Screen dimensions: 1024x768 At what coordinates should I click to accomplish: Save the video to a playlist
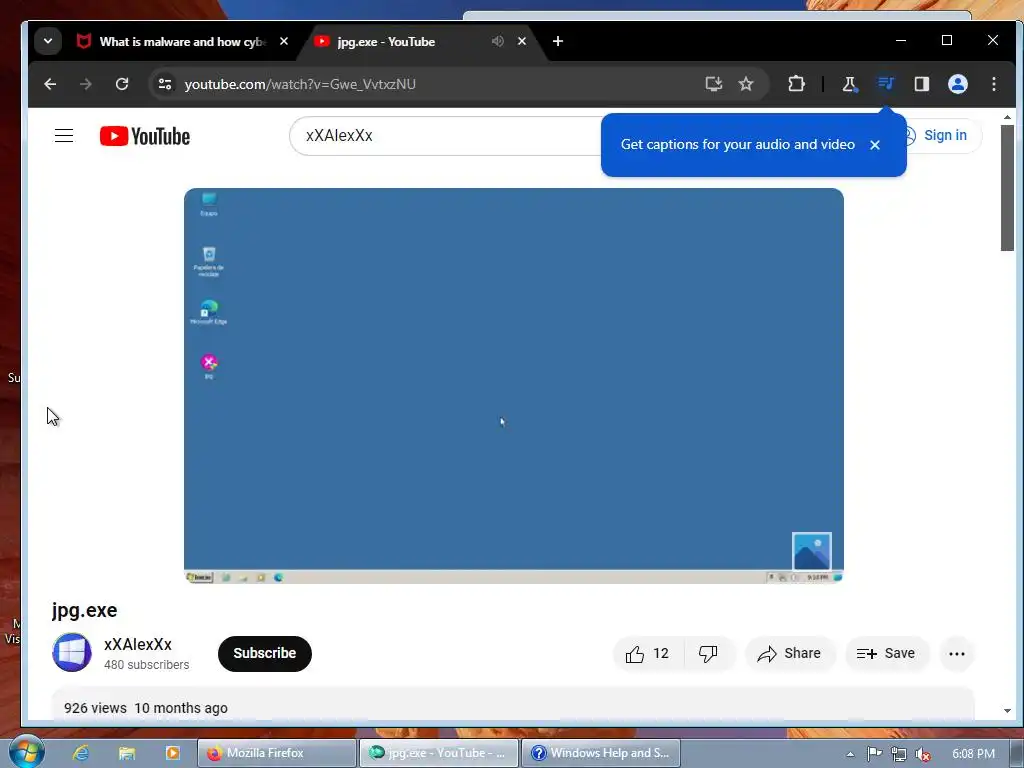886,654
